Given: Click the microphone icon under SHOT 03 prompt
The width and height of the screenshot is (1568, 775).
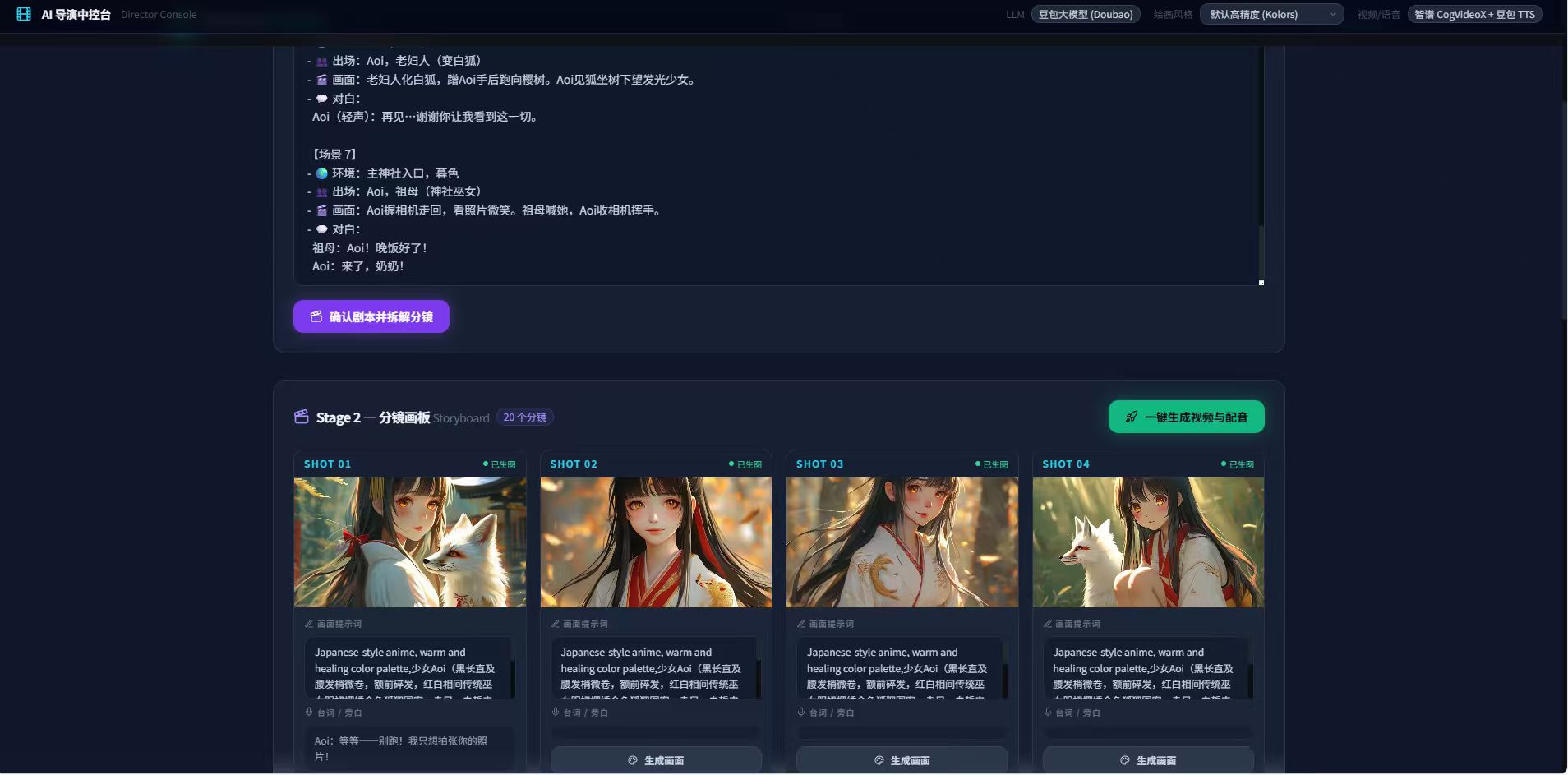Looking at the screenshot, I should pos(801,712).
